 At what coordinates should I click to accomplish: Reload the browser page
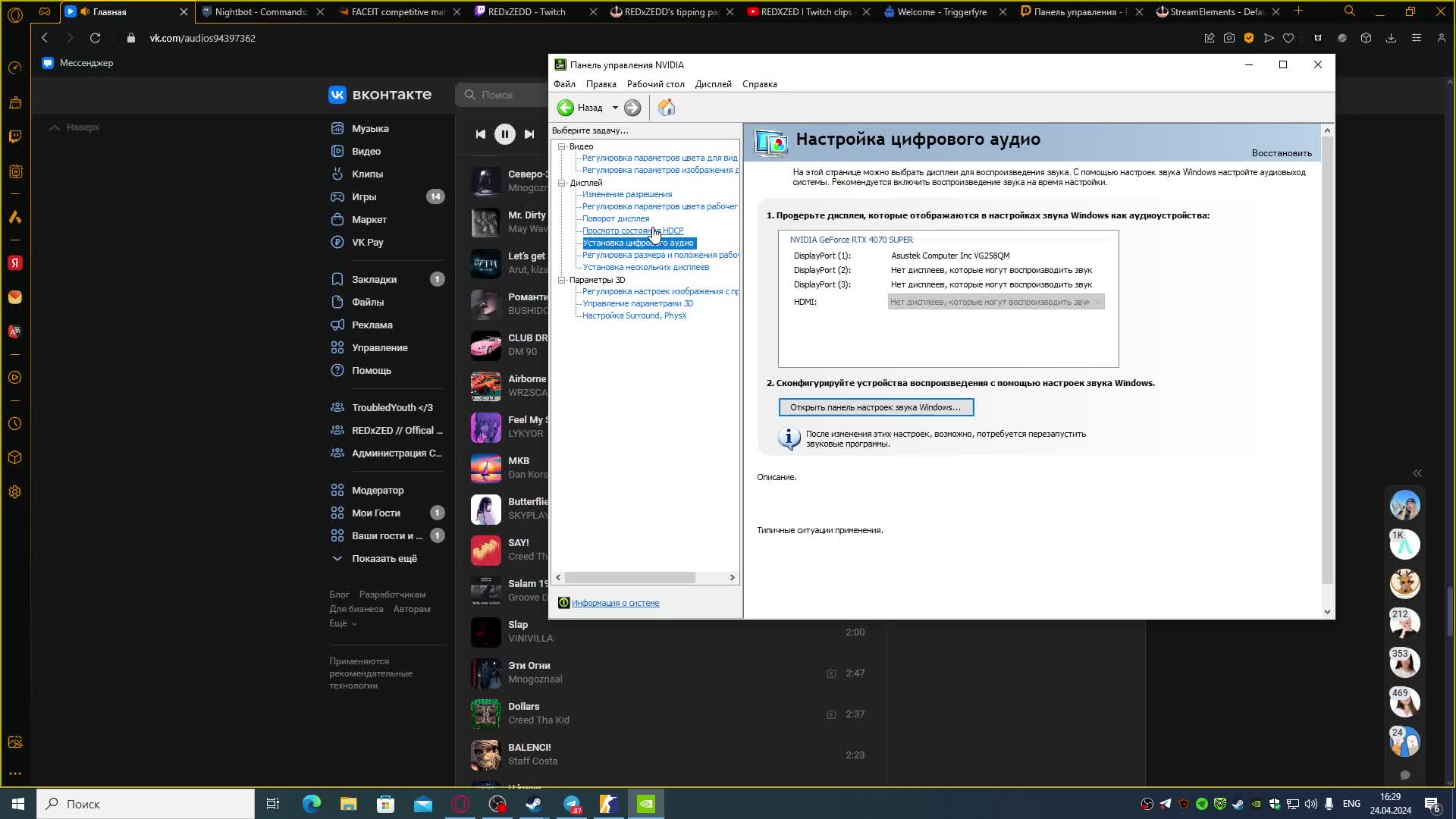tap(95, 38)
